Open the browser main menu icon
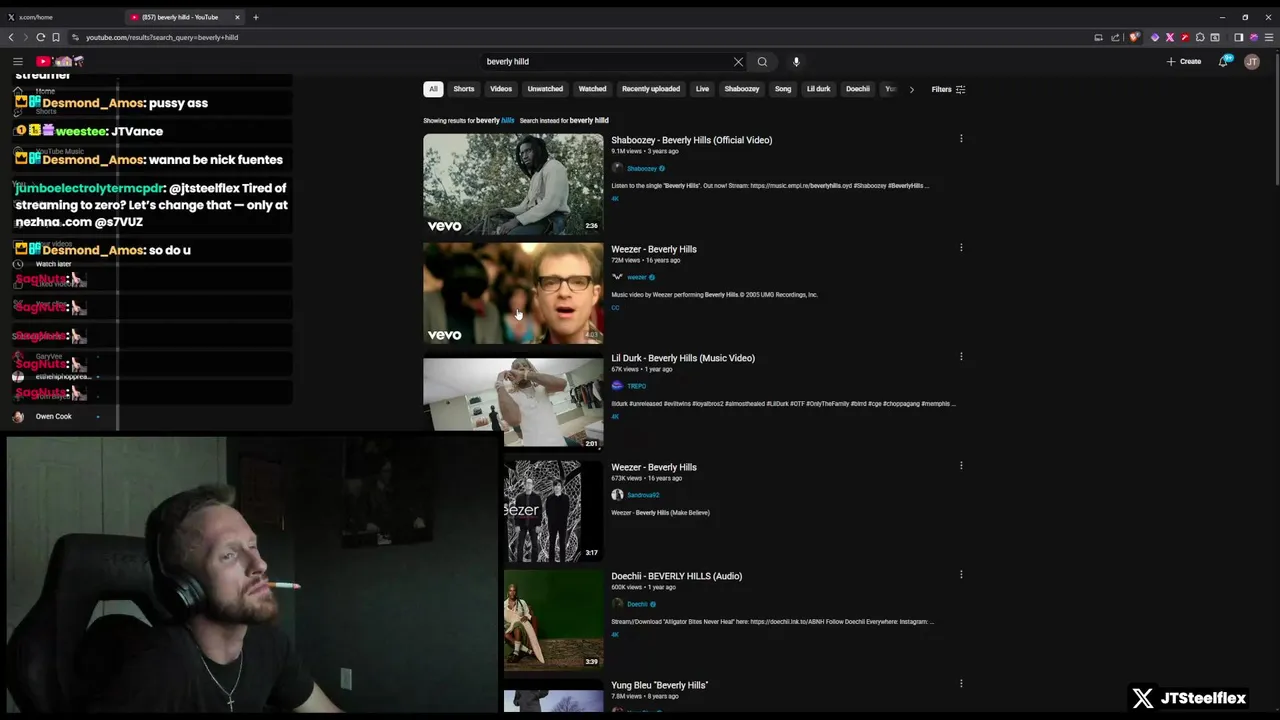 [x=1269, y=37]
